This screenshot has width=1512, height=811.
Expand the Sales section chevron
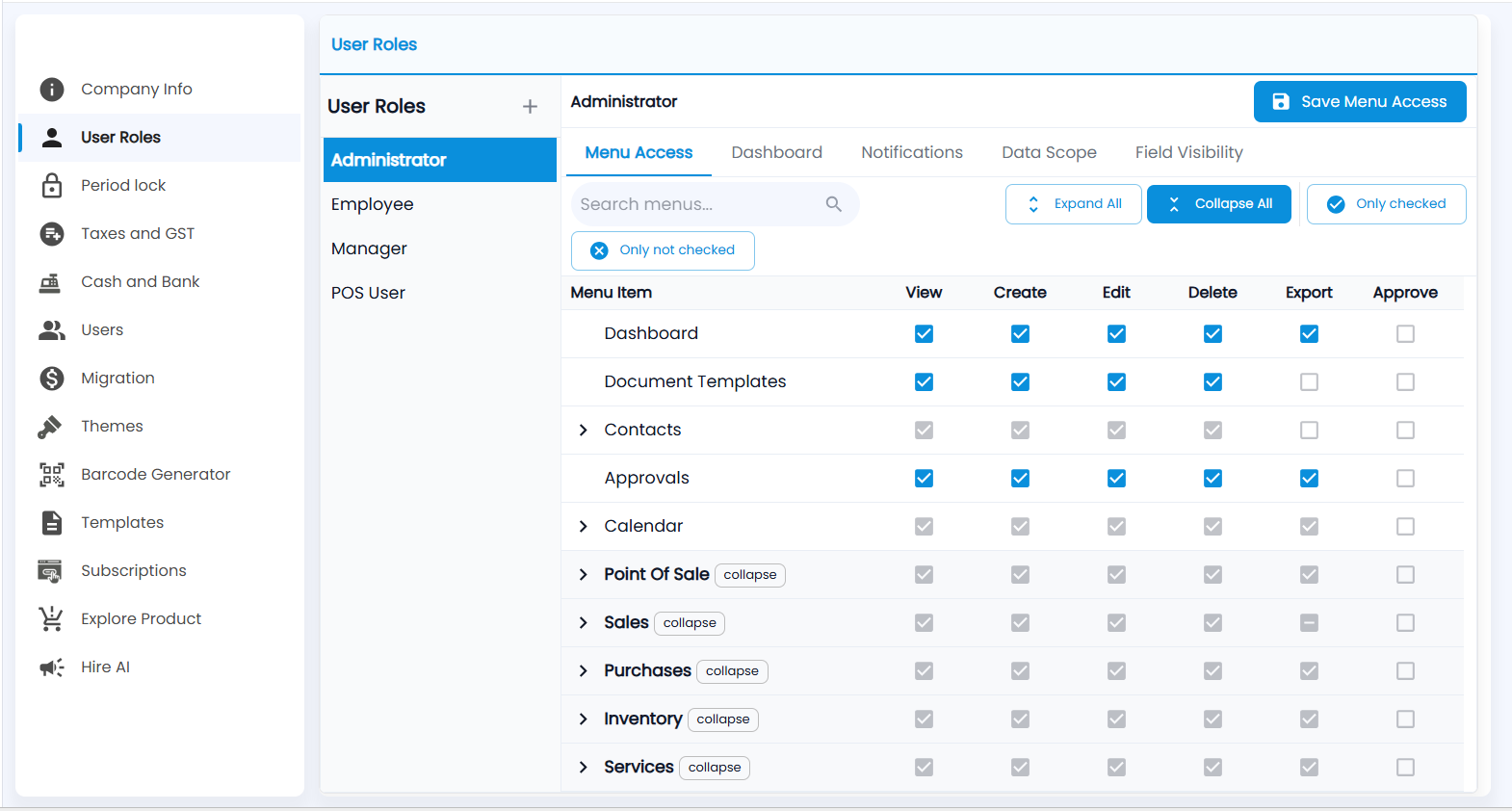tap(583, 623)
